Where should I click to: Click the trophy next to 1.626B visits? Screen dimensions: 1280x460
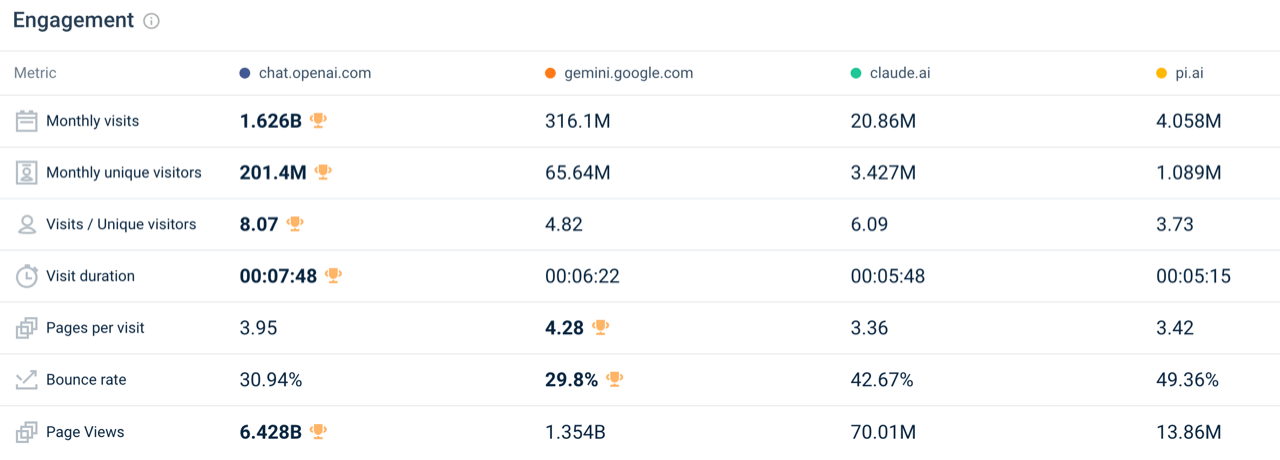(x=318, y=120)
